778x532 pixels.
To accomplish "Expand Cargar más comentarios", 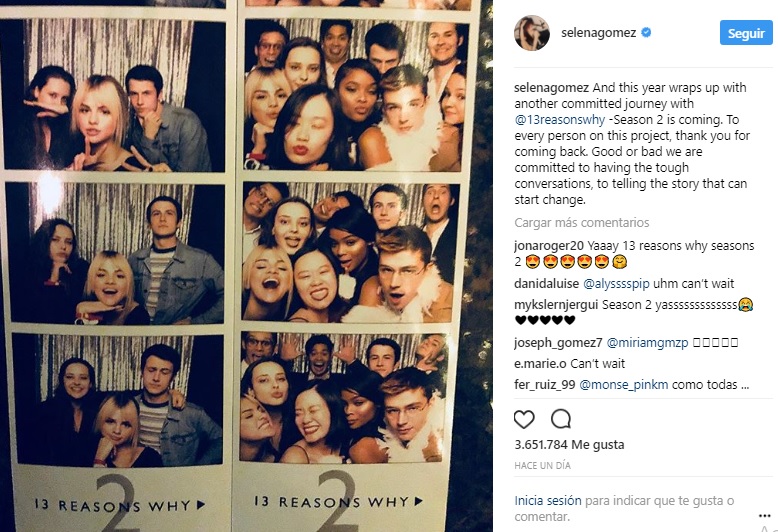I will (x=582, y=223).
